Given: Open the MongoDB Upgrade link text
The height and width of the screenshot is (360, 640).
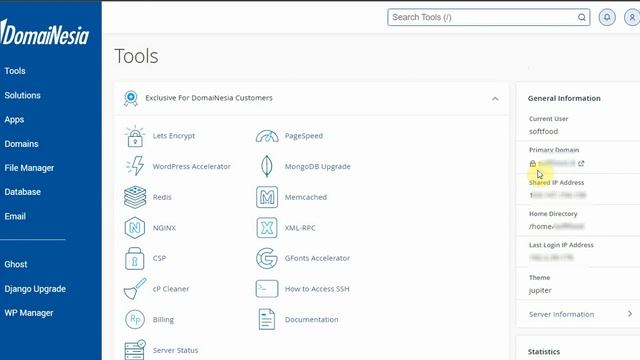Looking at the screenshot, I should pos(318,167).
